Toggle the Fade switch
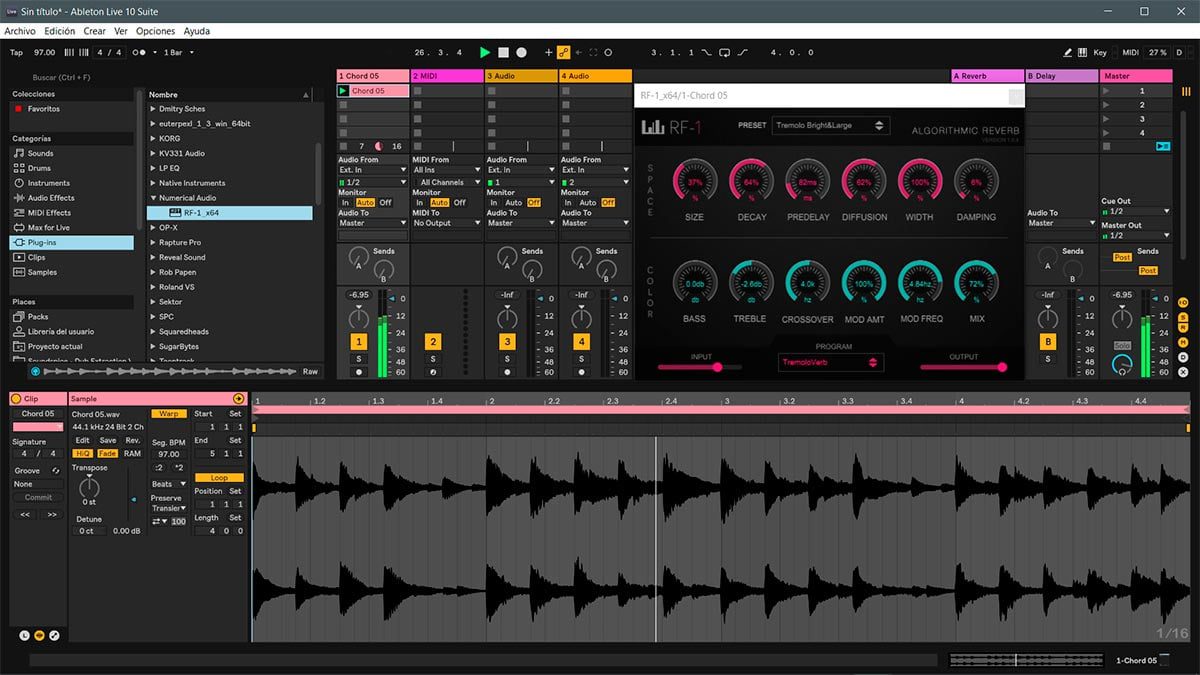Image resolution: width=1200 pixels, height=675 pixels. pos(107,453)
